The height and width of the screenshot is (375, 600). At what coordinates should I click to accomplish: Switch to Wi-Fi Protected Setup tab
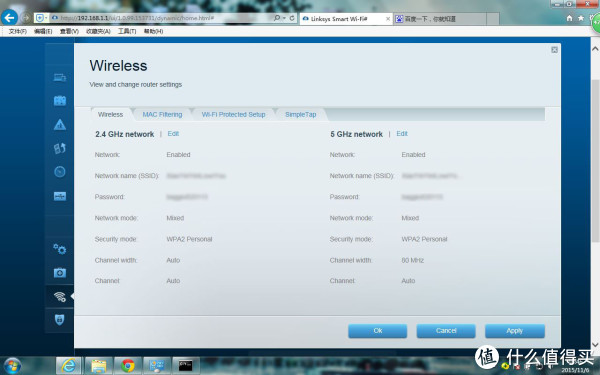click(x=233, y=114)
